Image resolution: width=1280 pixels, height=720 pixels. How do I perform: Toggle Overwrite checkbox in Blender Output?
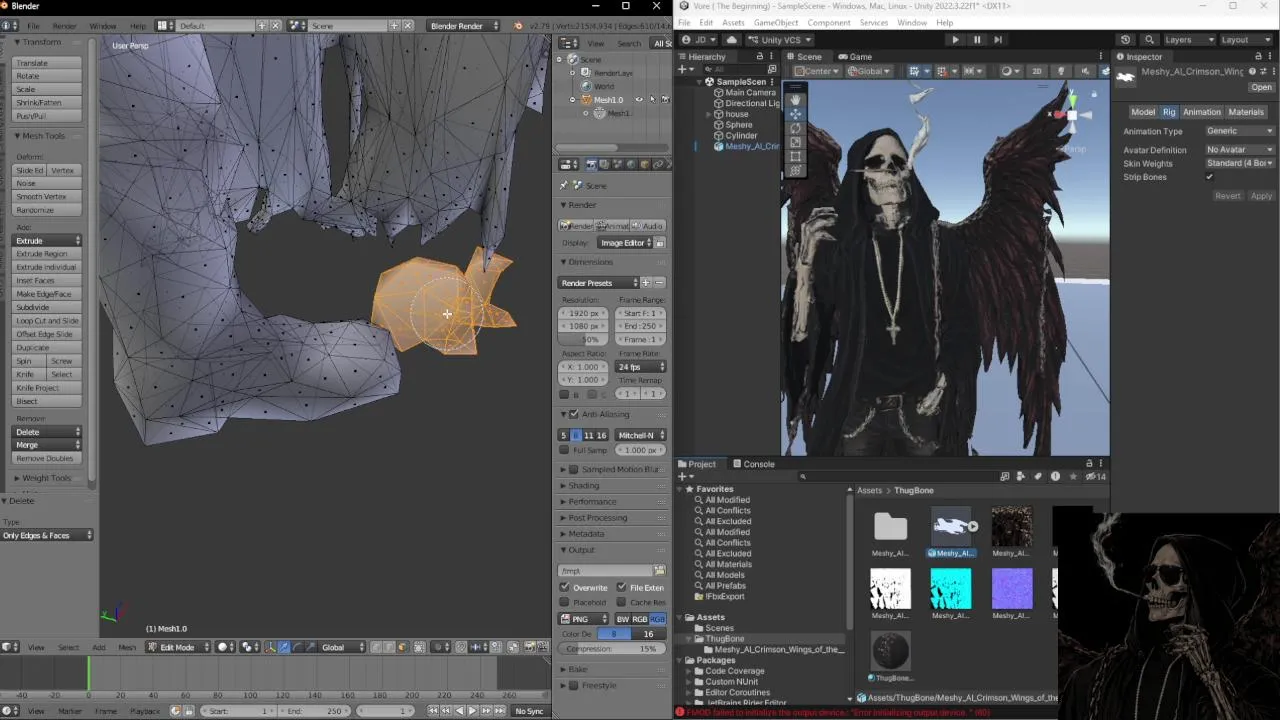click(565, 588)
